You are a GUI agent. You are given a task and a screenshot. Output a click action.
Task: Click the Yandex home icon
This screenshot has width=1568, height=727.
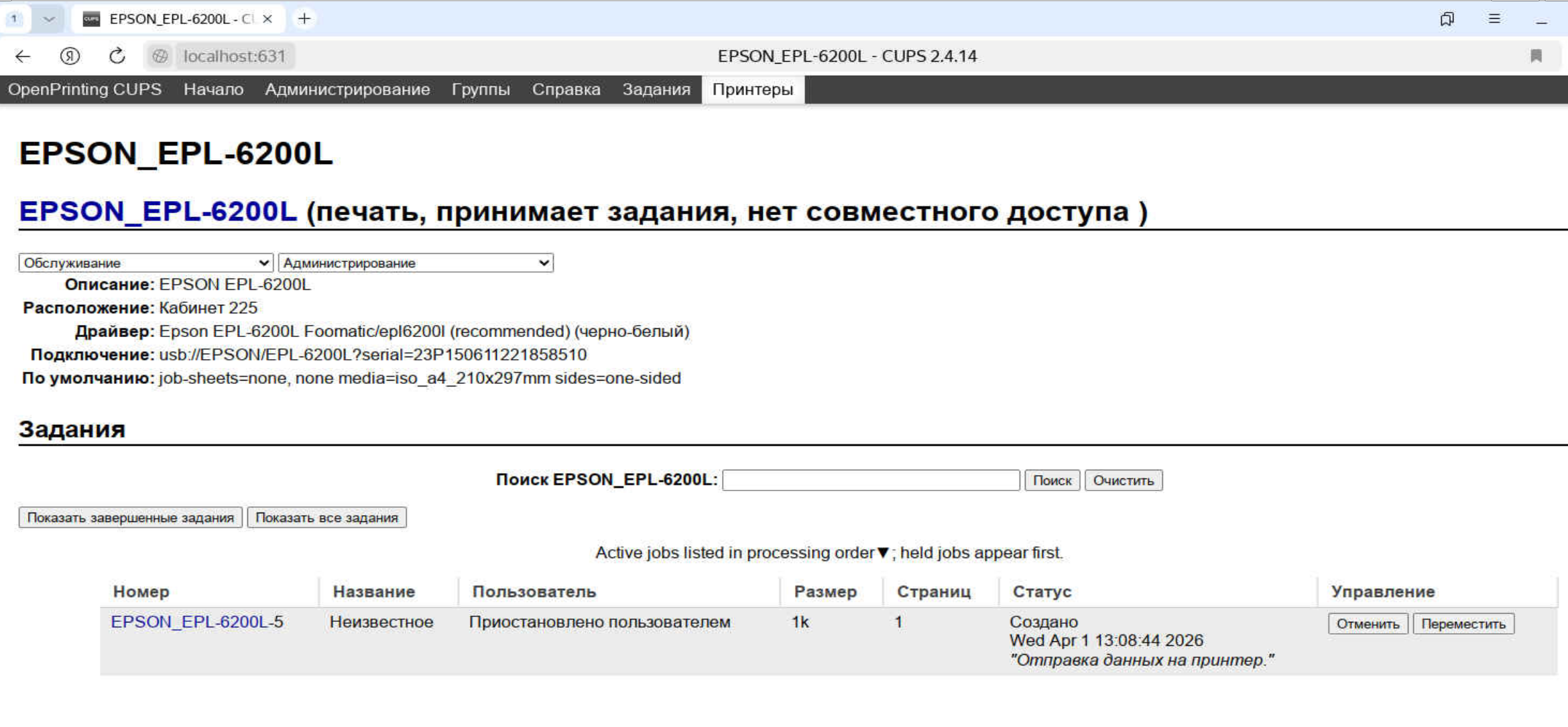(x=70, y=56)
